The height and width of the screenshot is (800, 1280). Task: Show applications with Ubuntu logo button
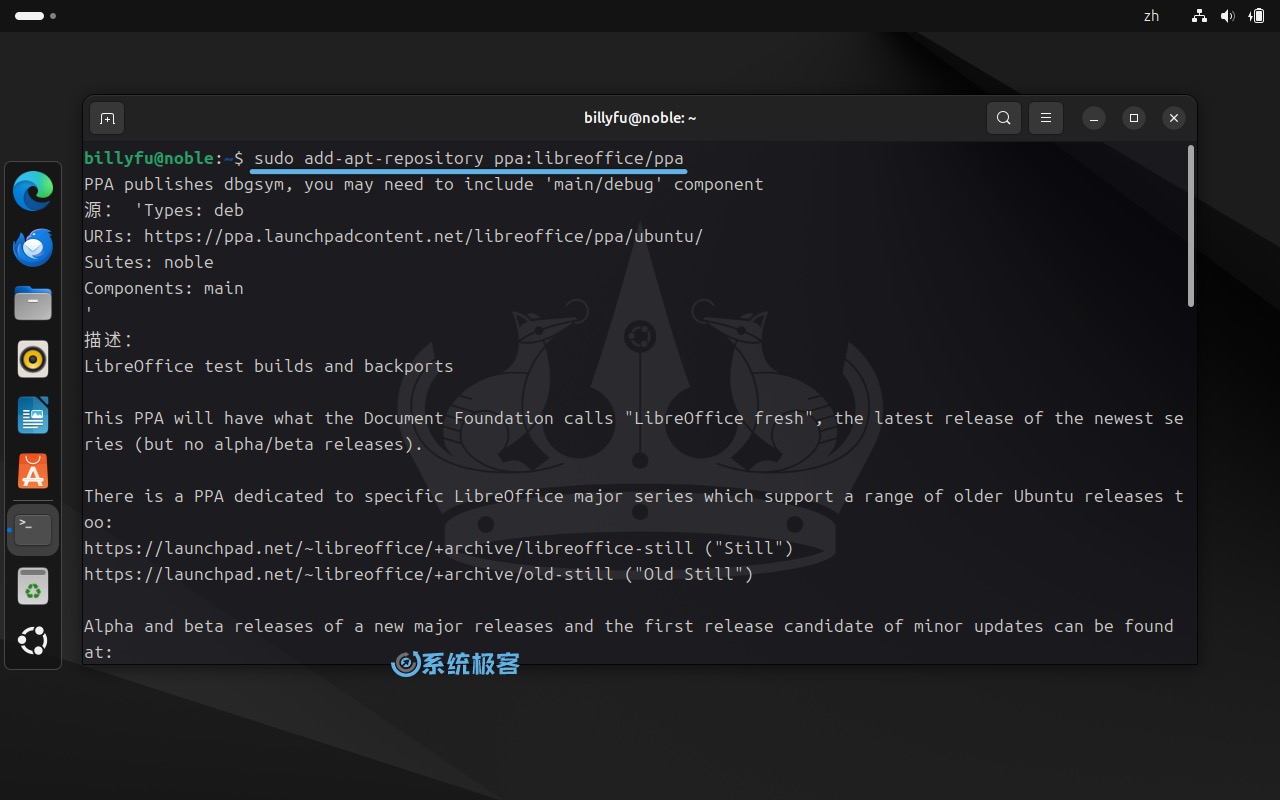point(33,641)
